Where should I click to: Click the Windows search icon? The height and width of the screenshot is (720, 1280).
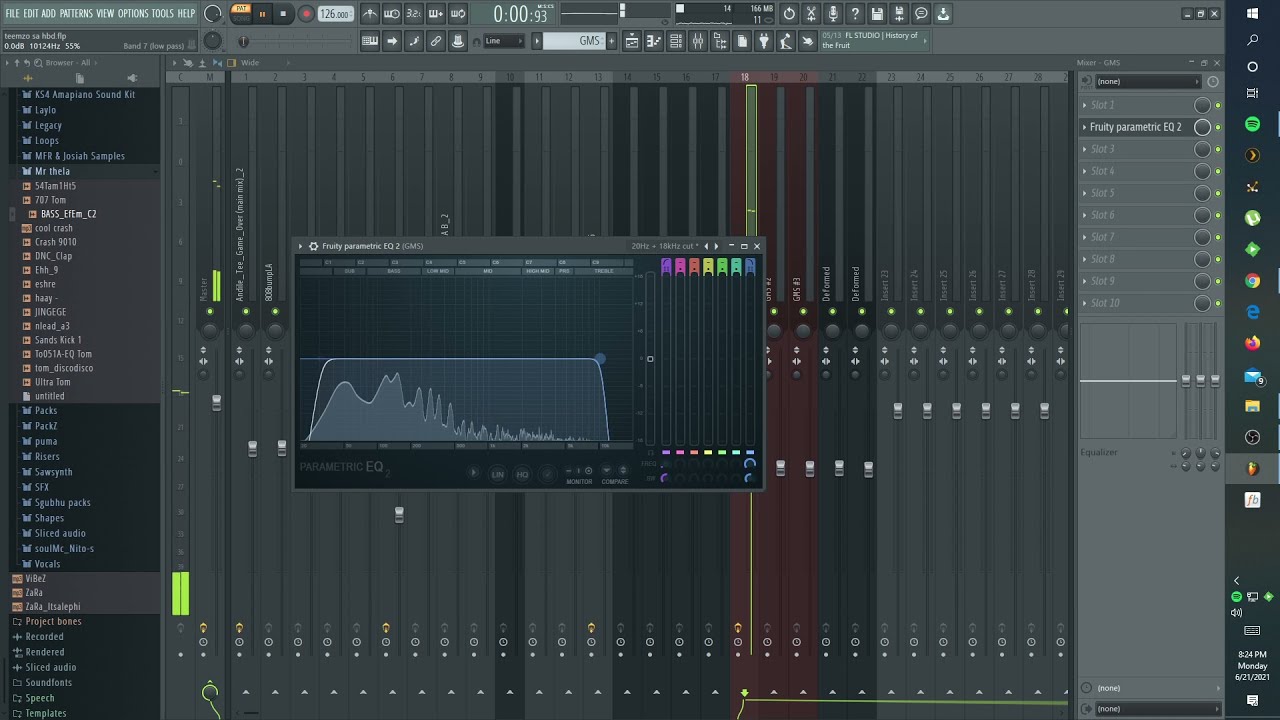pos(1252,40)
